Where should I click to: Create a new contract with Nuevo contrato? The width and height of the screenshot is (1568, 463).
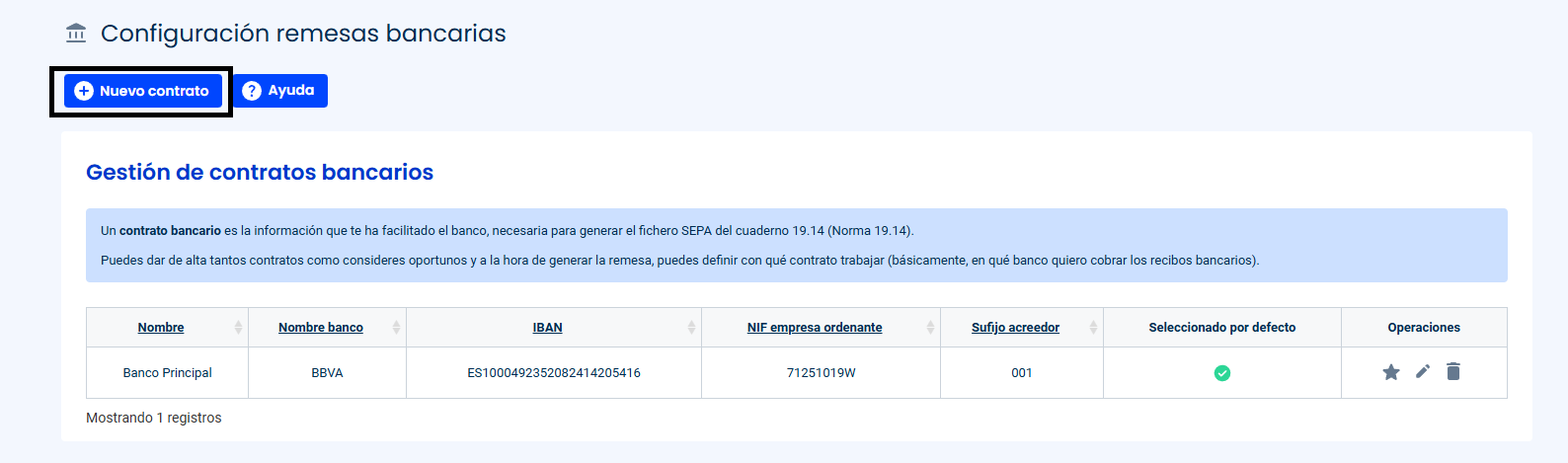143,91
